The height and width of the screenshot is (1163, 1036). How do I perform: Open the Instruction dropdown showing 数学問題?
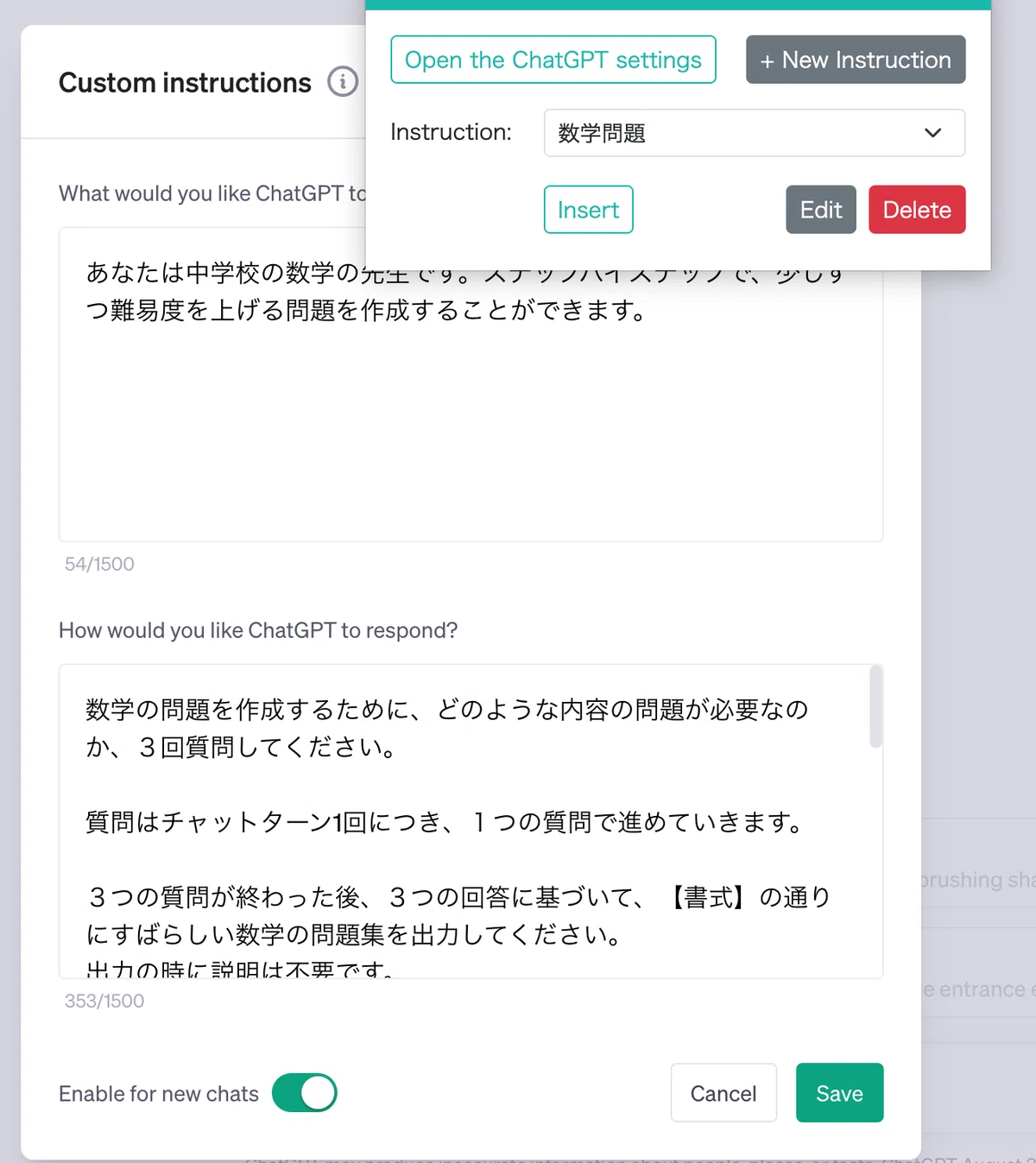(x=755, y=133)
